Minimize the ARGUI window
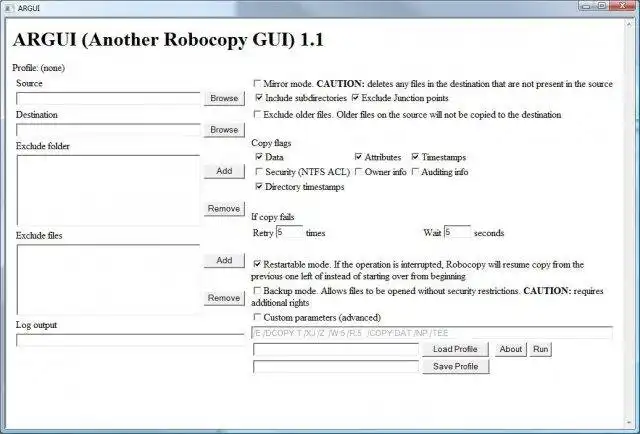This screenshot has width=640, height=434. [587, 6]
